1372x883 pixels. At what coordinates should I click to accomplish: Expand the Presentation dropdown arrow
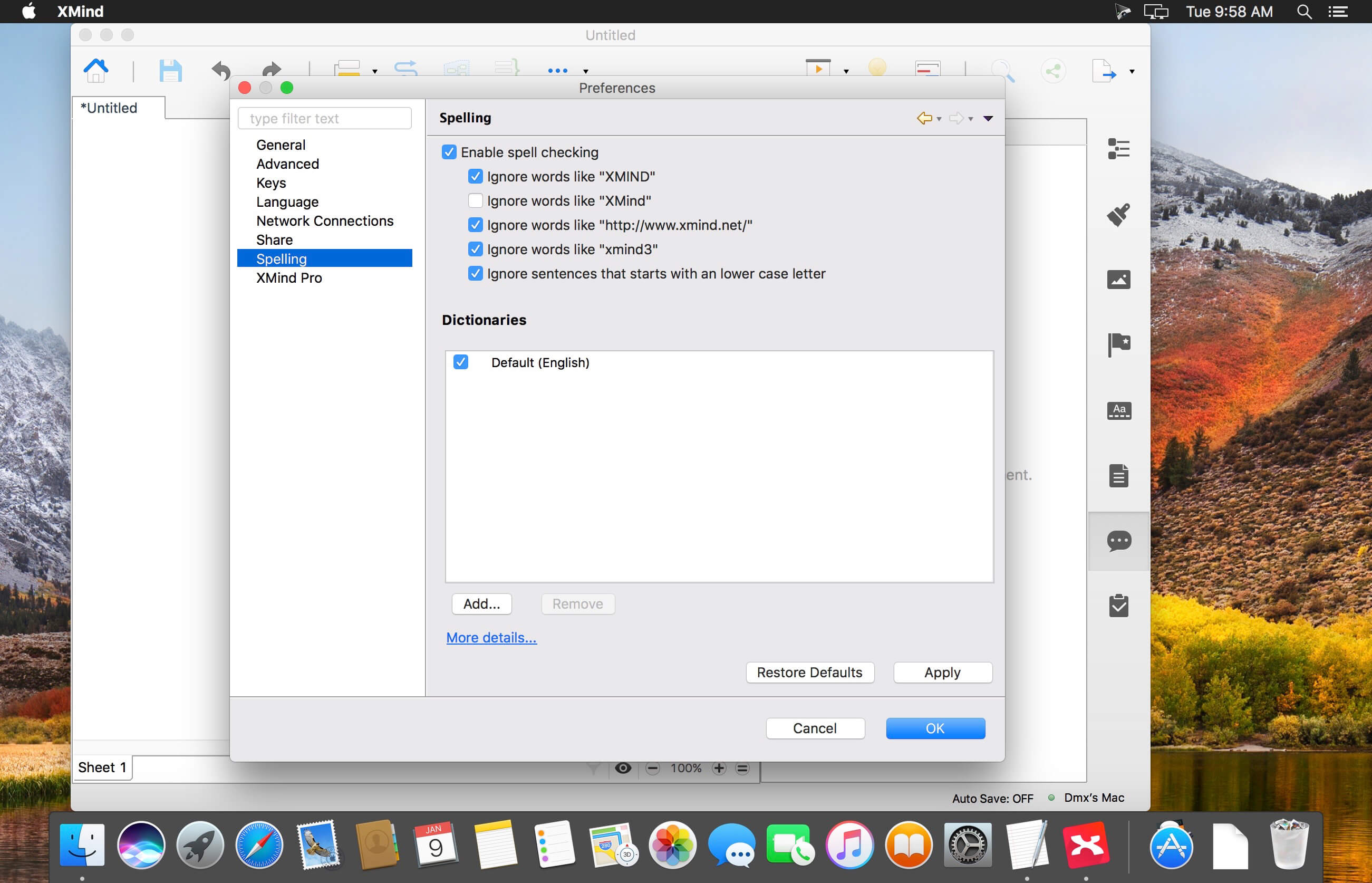(x=846, y=72)
